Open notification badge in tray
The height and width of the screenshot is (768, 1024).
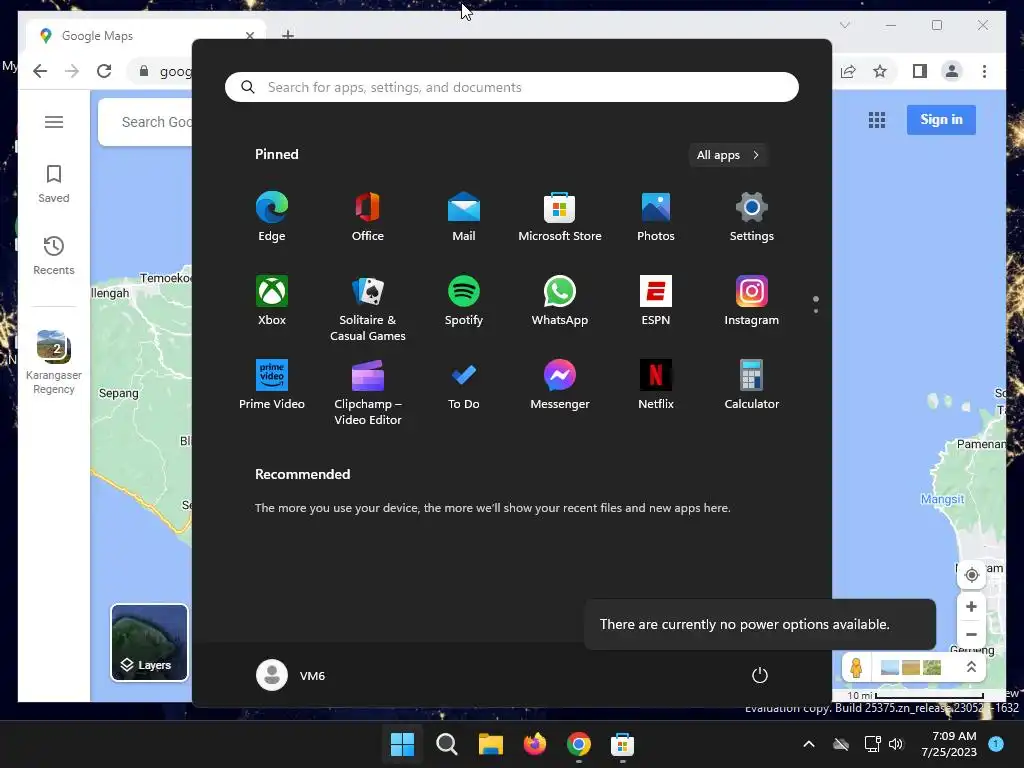[x=996, y=744]
